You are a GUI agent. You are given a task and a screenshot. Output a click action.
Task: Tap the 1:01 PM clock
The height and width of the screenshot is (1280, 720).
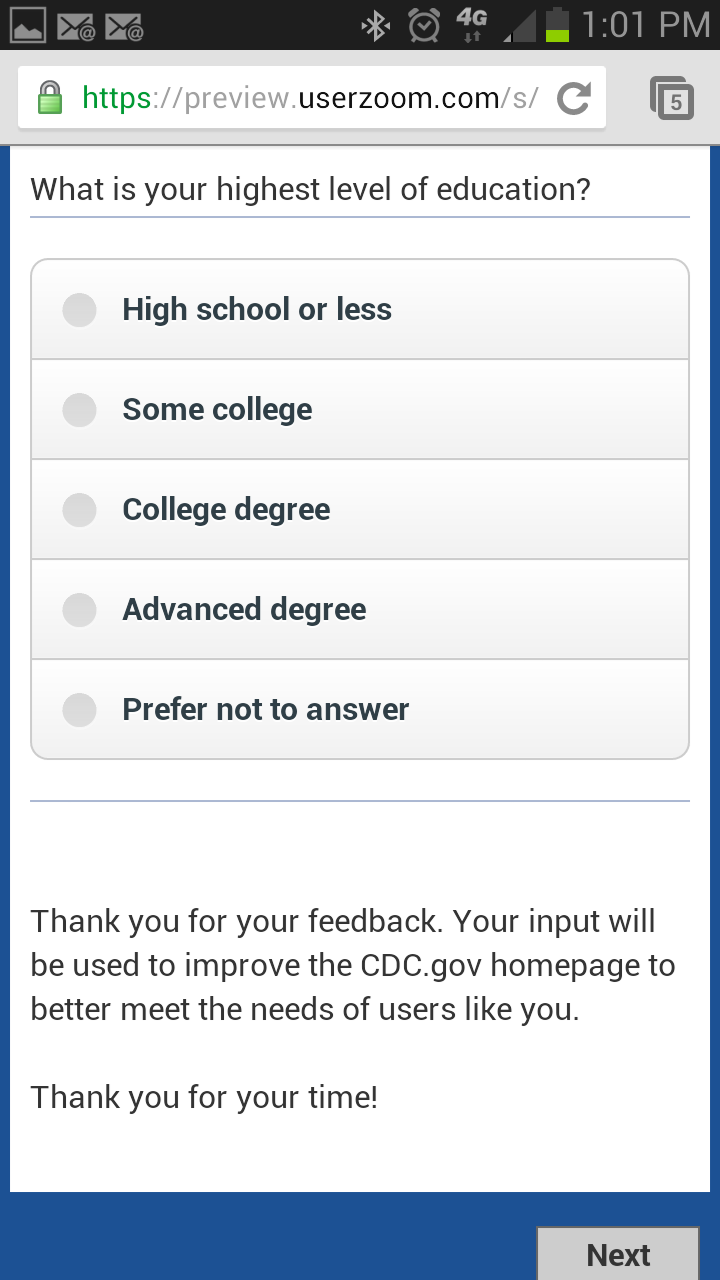(x=644, y=25)
